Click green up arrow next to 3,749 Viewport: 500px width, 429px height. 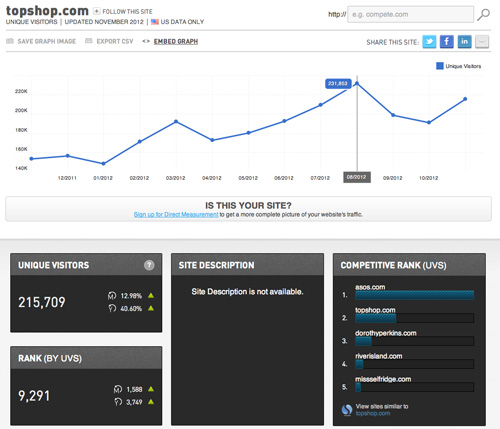pyautogui.click(x=151, y=402)
